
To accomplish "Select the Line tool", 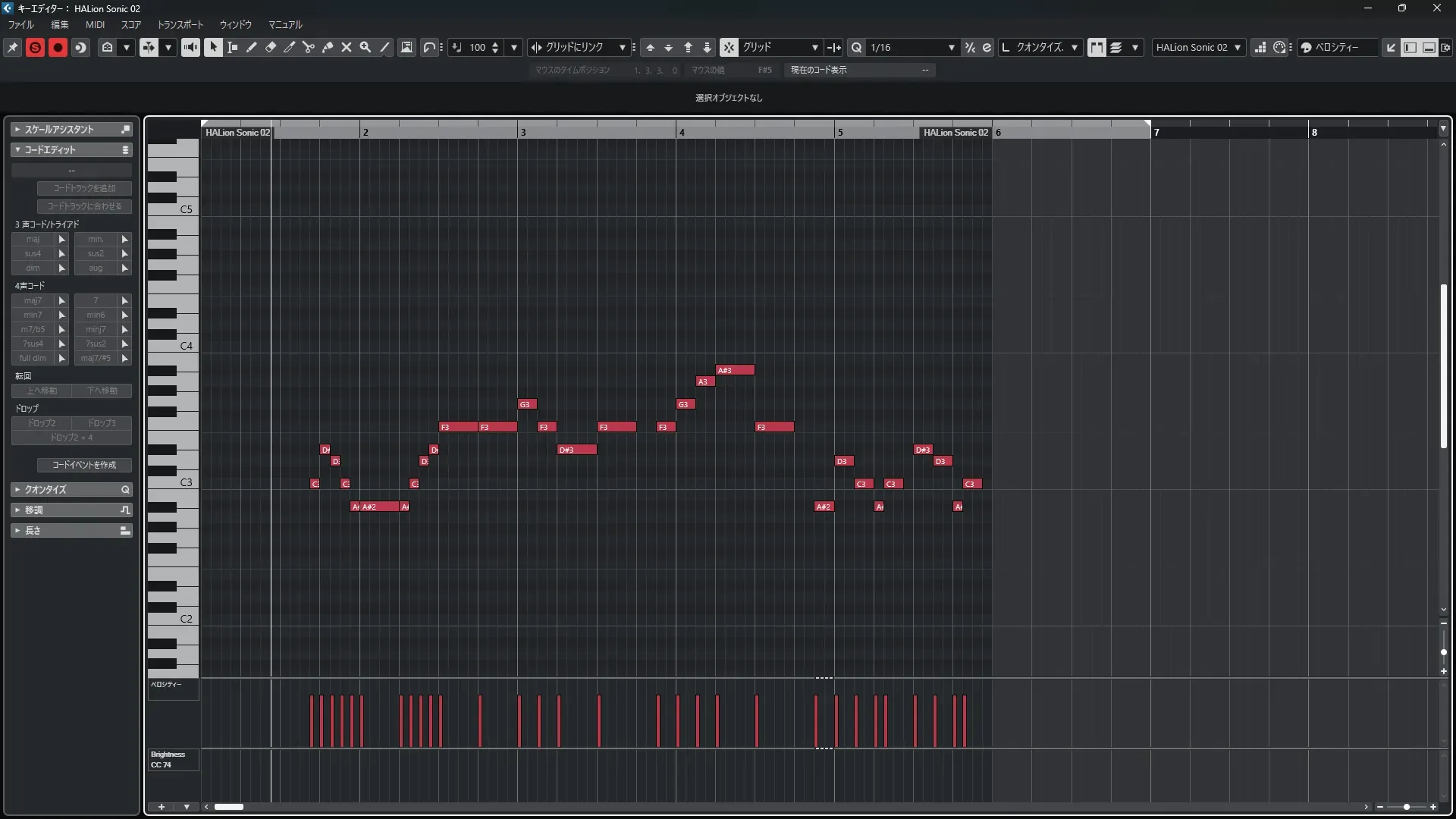I will point(385,47).
